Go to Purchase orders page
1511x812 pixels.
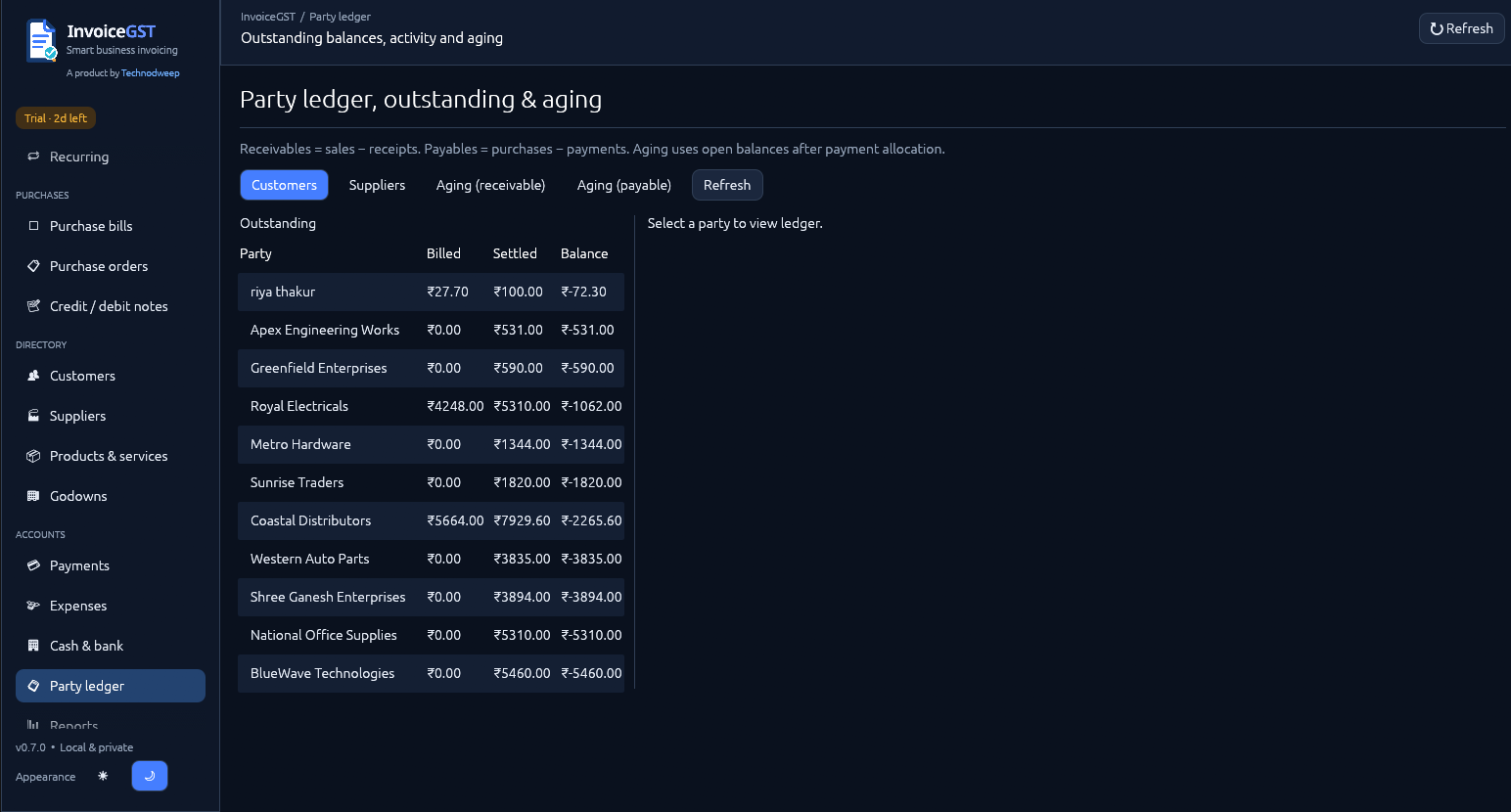coord(111,266)
